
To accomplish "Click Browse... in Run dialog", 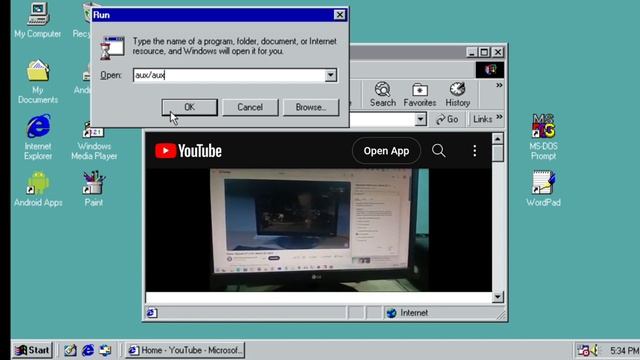I will 311,107.
